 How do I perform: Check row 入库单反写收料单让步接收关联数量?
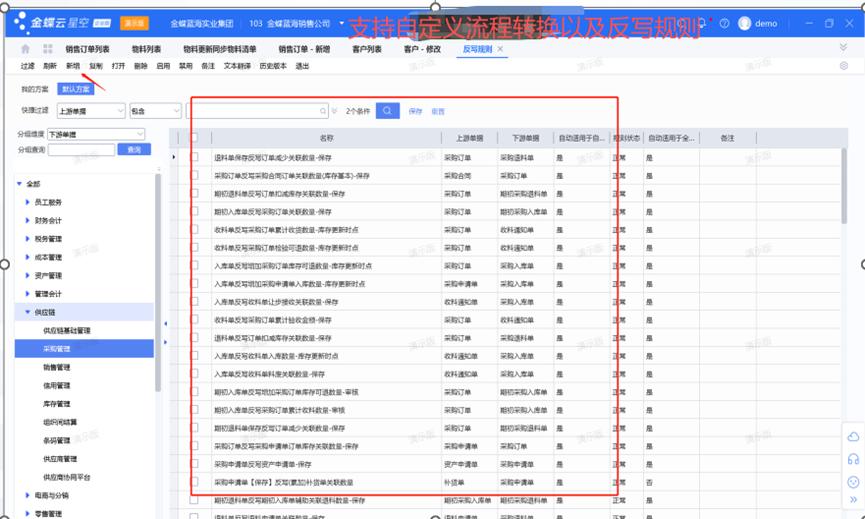point(194,302)
